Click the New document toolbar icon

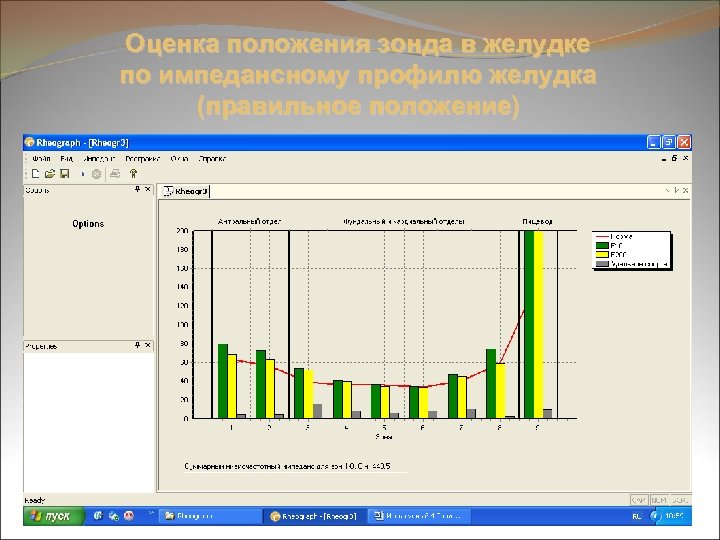35,174
